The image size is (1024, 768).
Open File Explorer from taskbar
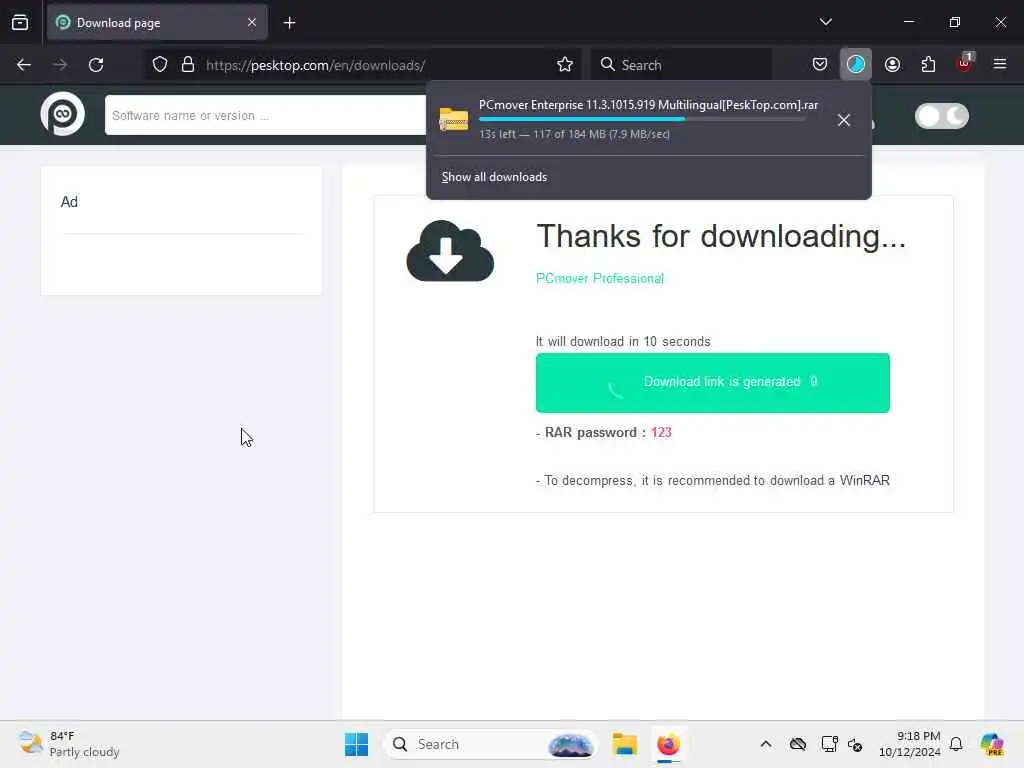tap(624, 744)
